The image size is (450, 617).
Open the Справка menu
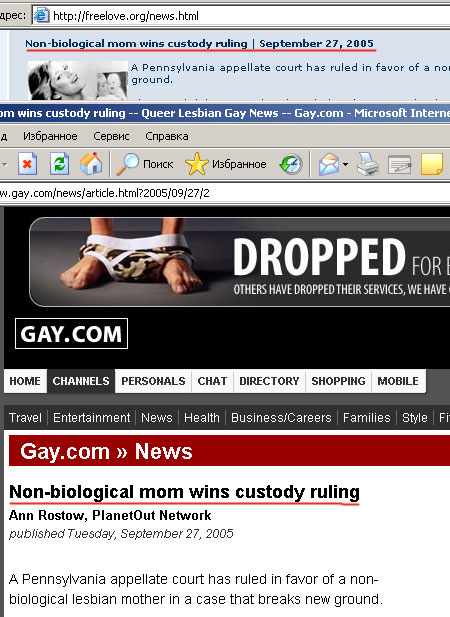point(167,136)
